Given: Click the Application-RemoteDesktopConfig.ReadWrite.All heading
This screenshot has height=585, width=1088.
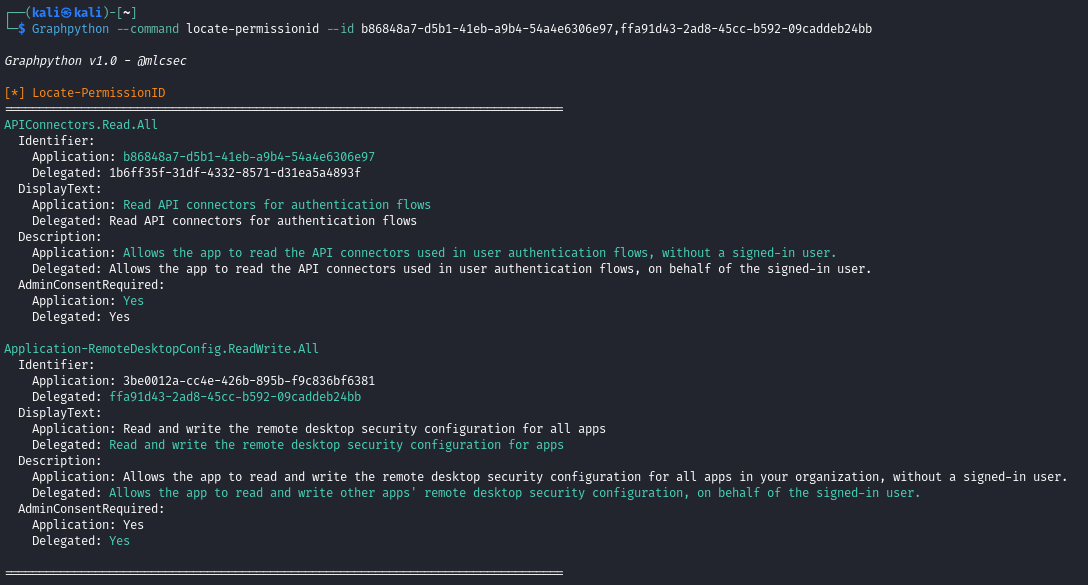Looking at the screenshot, I should point(161,349).
